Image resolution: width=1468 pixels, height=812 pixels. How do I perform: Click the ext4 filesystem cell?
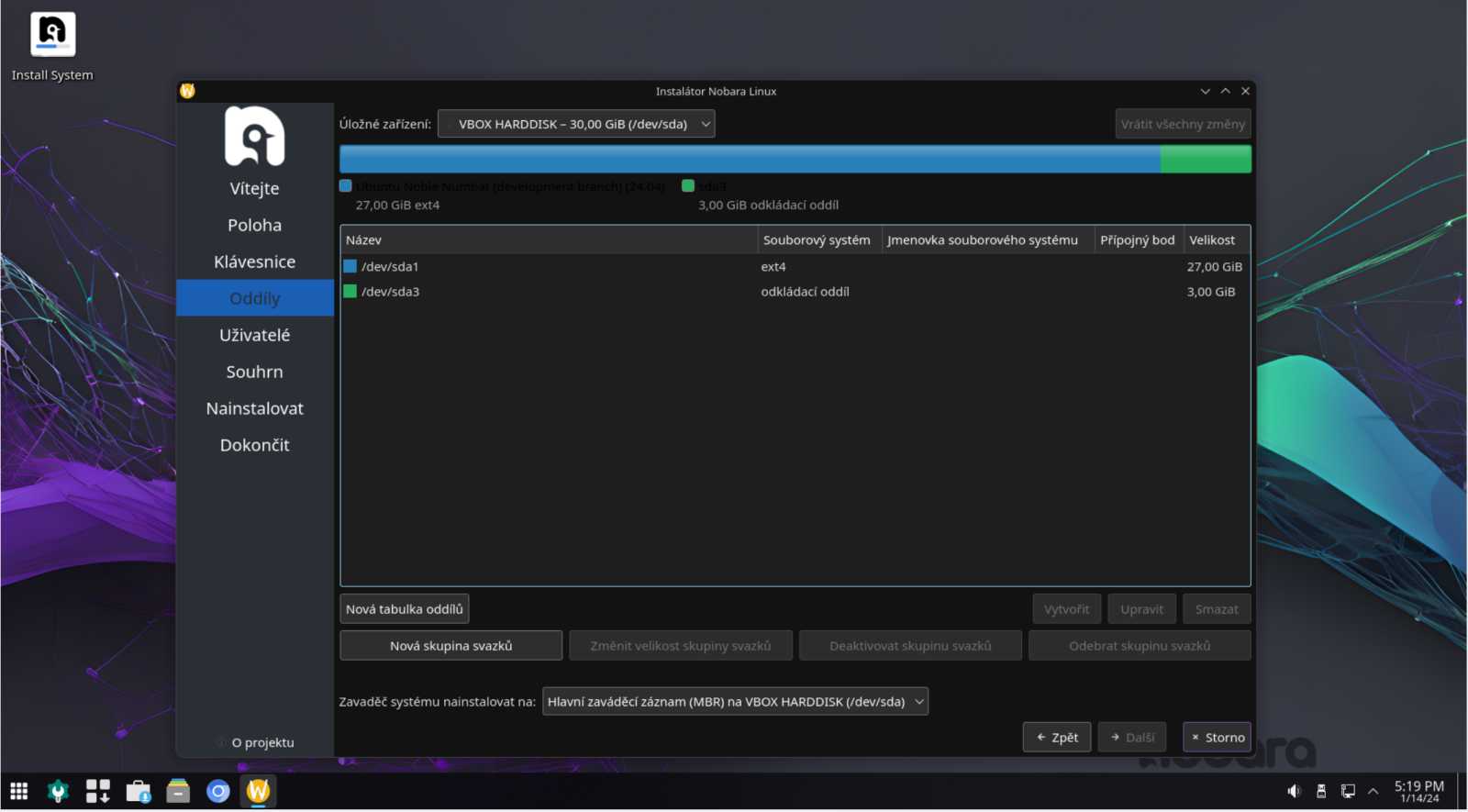(773, 266)
